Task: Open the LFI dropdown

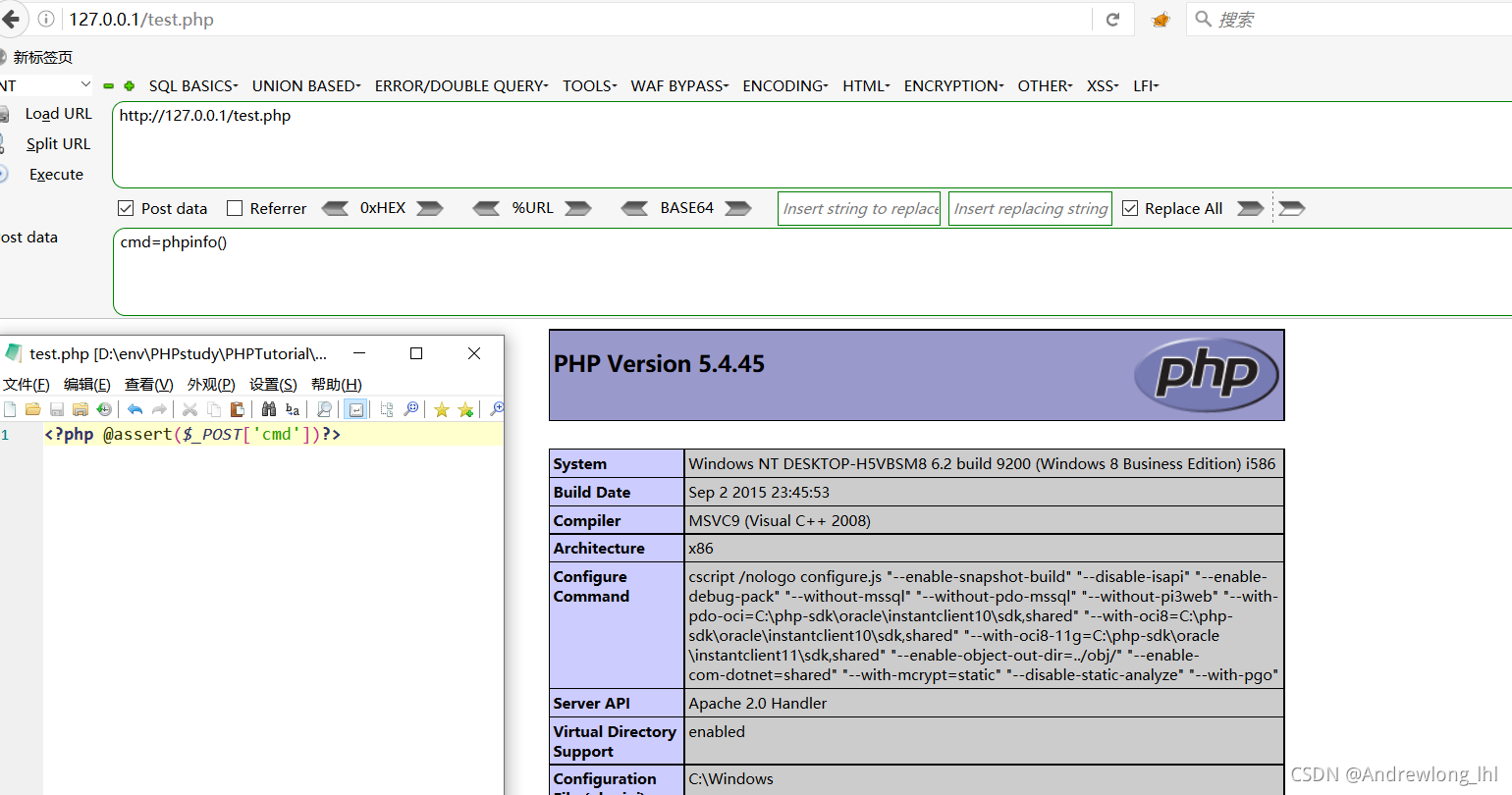Action: 1147,86
